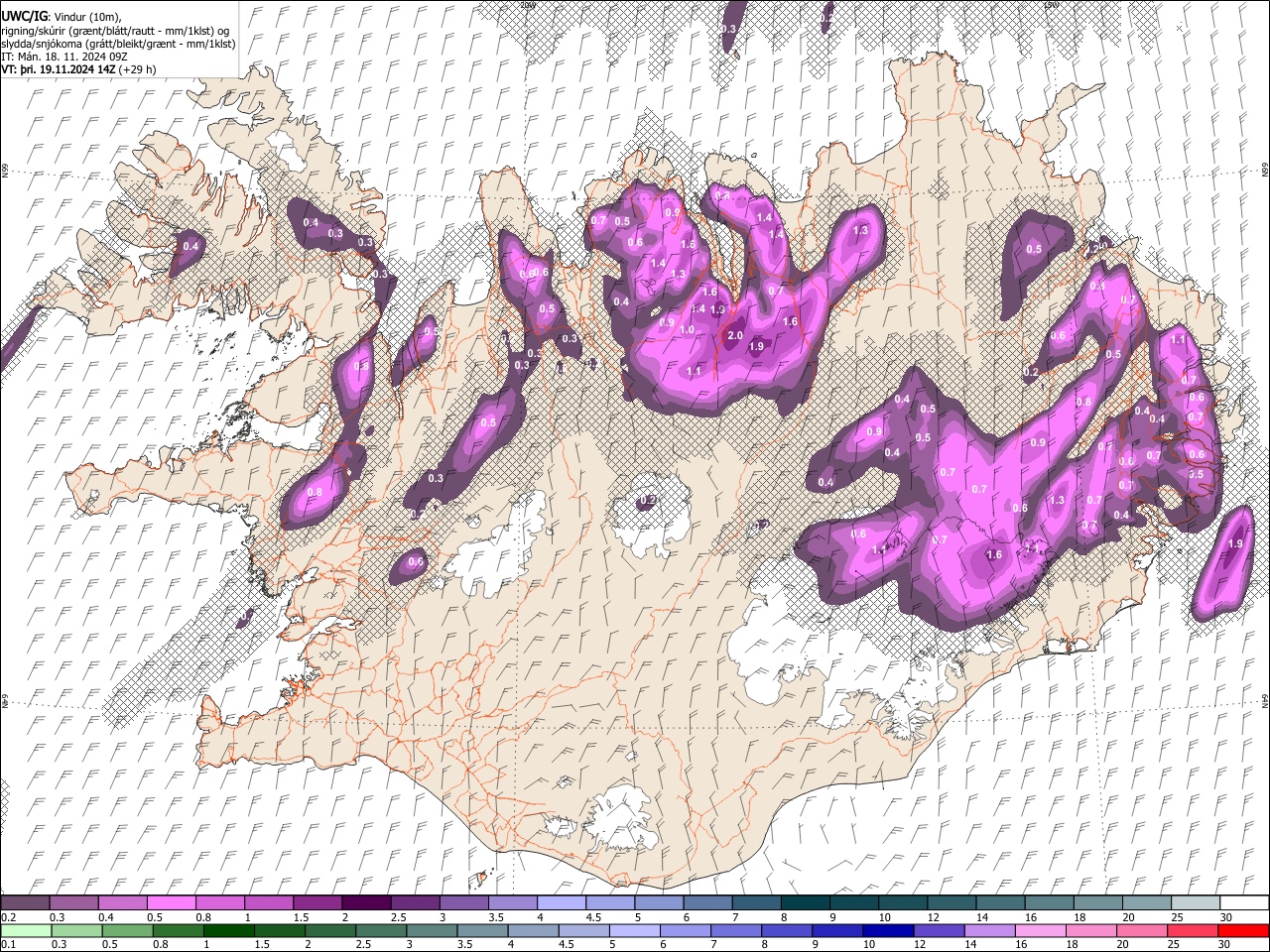The height and width of the screenshot is (952, 1270).
Task: Select the darkest purple swatch labeled 2 in upper legend row
Action: tap(366, 903)
